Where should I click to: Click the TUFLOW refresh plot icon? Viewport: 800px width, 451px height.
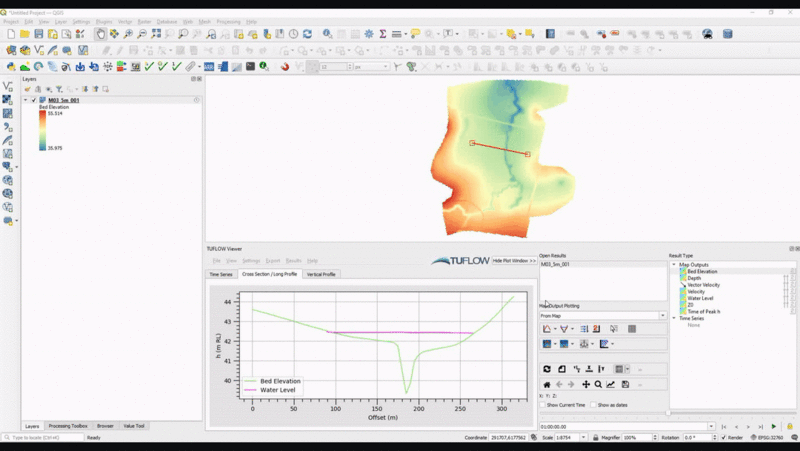click(x=547, y=369)
